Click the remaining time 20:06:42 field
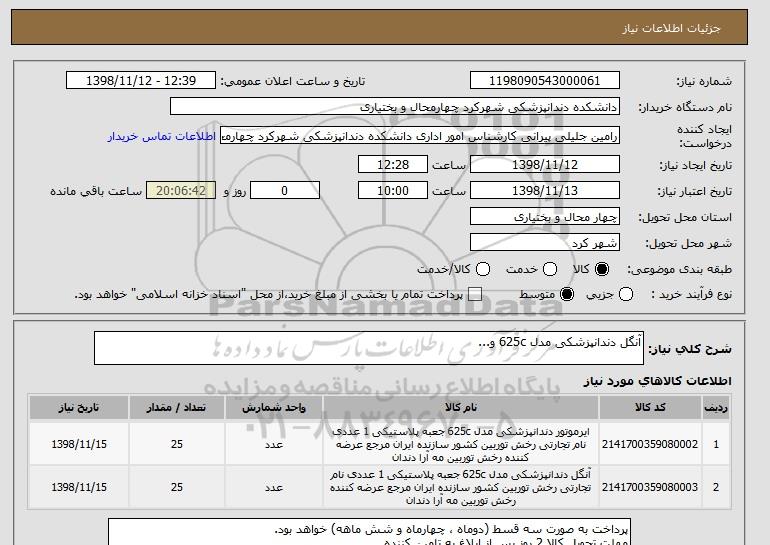Viewport: 770px width, 545px height. pos(181,191)
